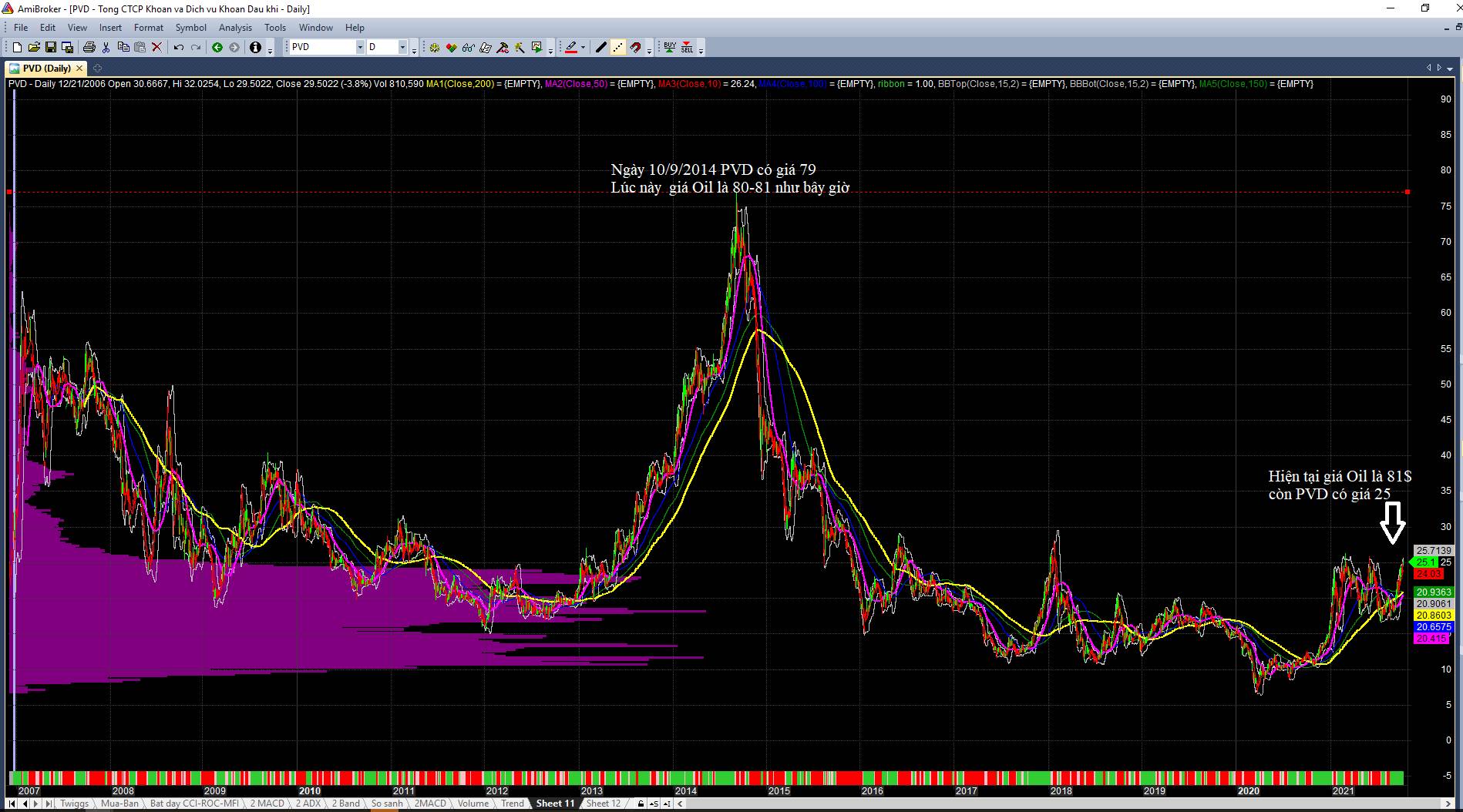1463x812 pixels.
Task: Expand the line color picker arrow
Action: coord(583,48)
